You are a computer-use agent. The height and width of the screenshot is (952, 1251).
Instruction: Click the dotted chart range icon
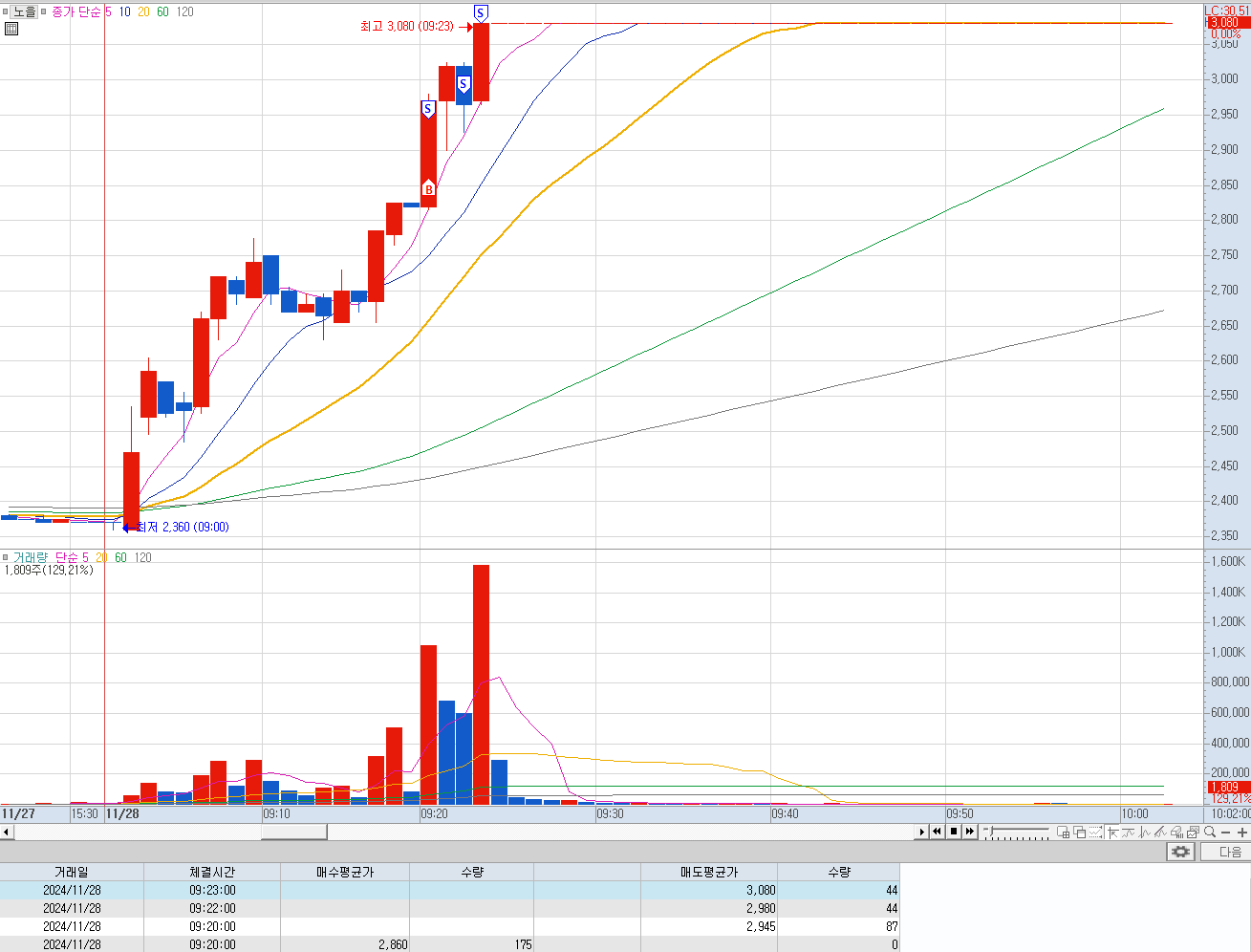coord(1096,833)
